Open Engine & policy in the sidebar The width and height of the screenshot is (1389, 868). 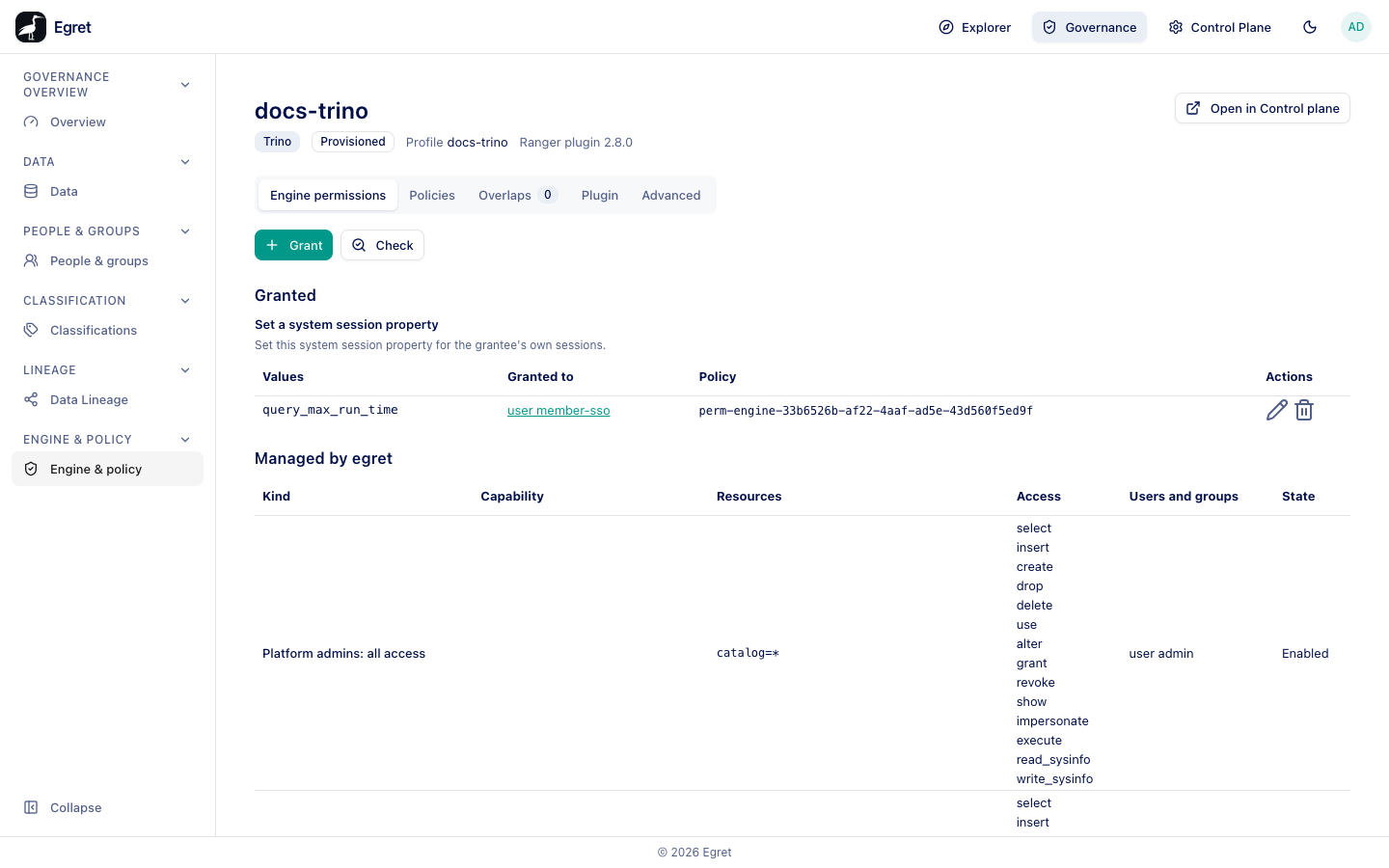(107, 470)
